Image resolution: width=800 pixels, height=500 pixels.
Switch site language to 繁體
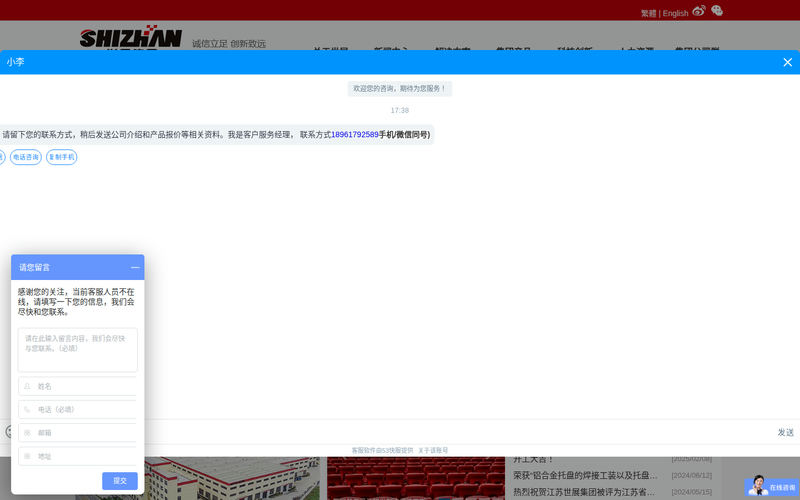(x=648, y=13)
